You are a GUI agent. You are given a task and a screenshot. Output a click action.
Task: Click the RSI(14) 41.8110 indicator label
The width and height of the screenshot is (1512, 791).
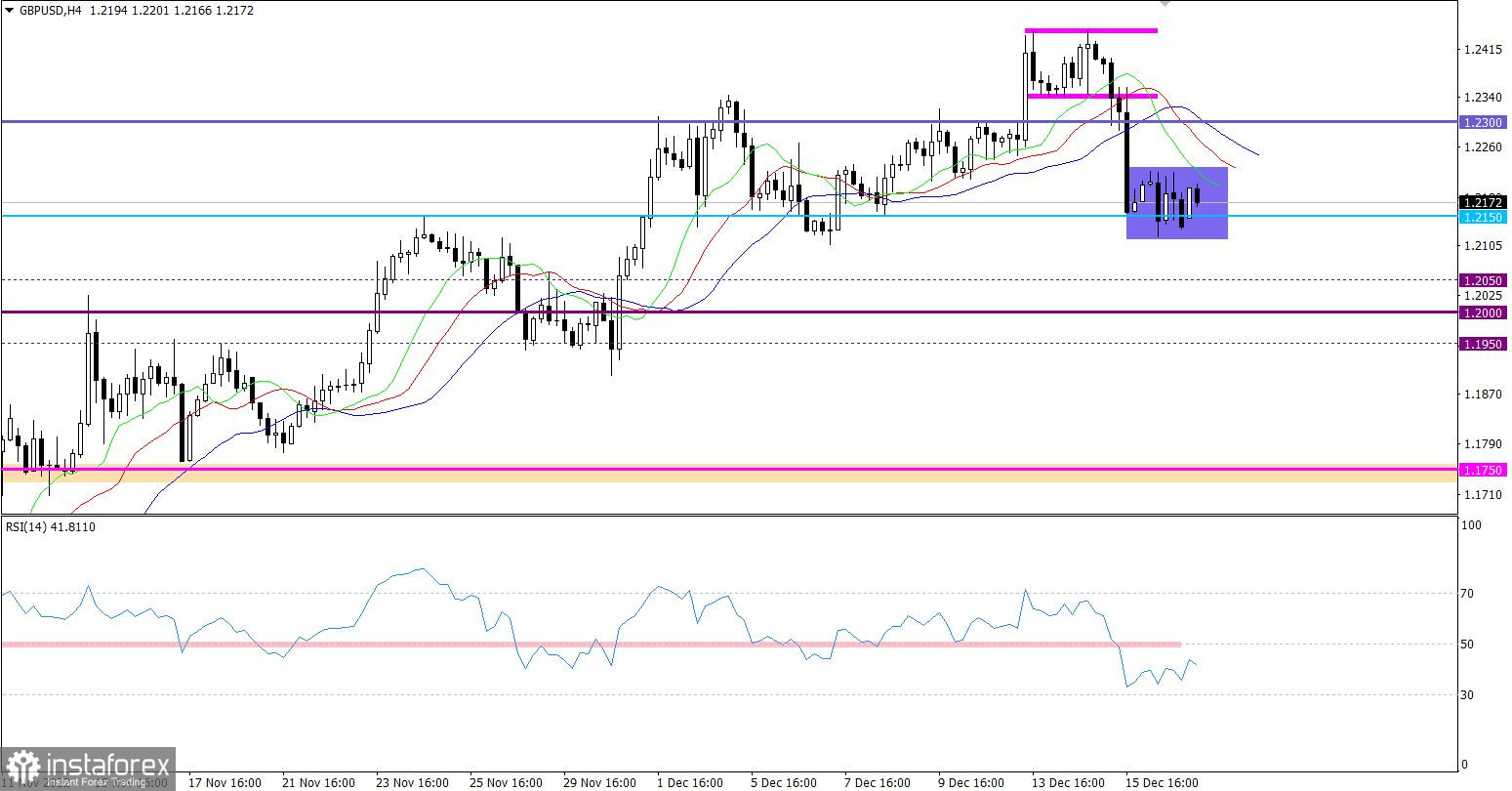pos(50,527)
